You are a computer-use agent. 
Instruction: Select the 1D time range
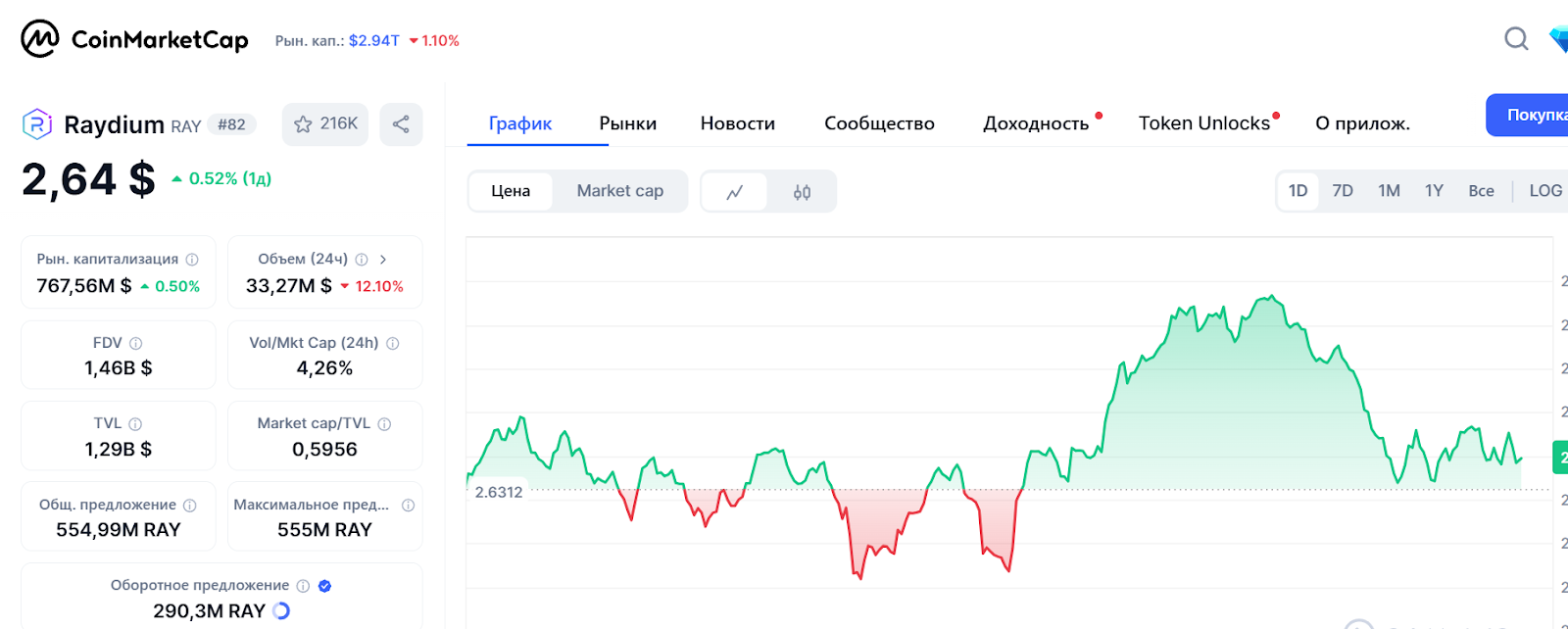coord(1298,191)
